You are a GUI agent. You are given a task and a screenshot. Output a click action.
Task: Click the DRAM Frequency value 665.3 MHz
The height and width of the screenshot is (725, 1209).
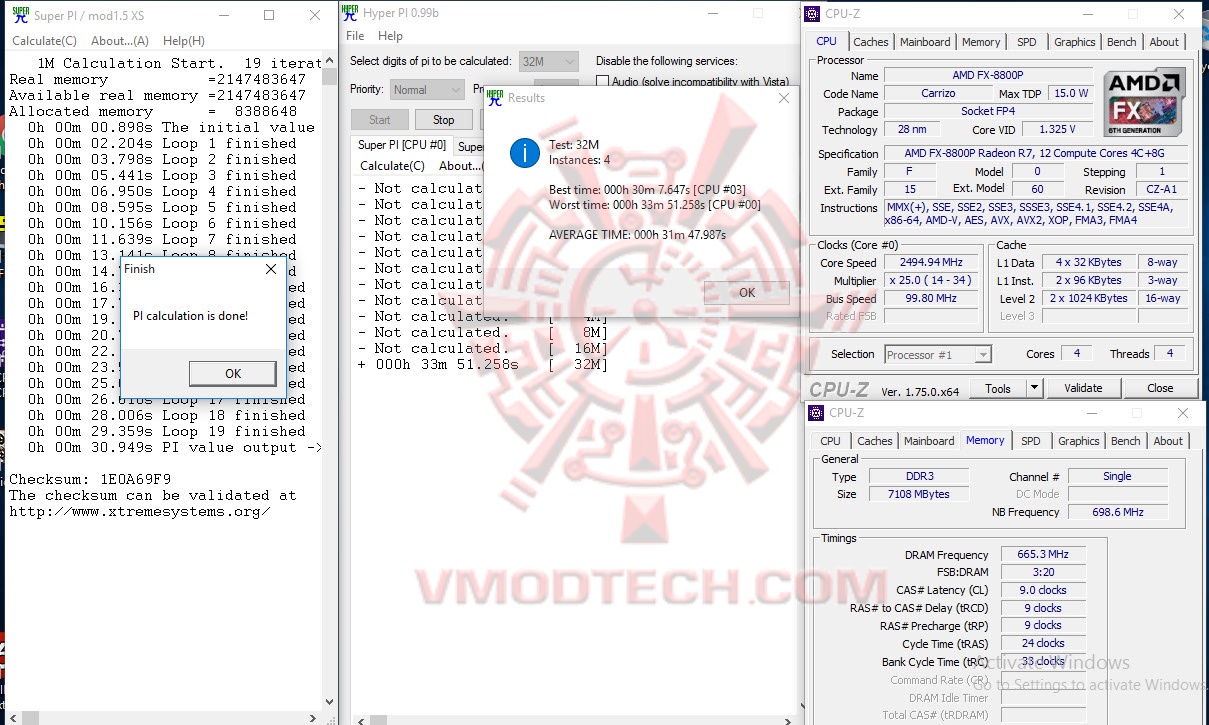1043,554
